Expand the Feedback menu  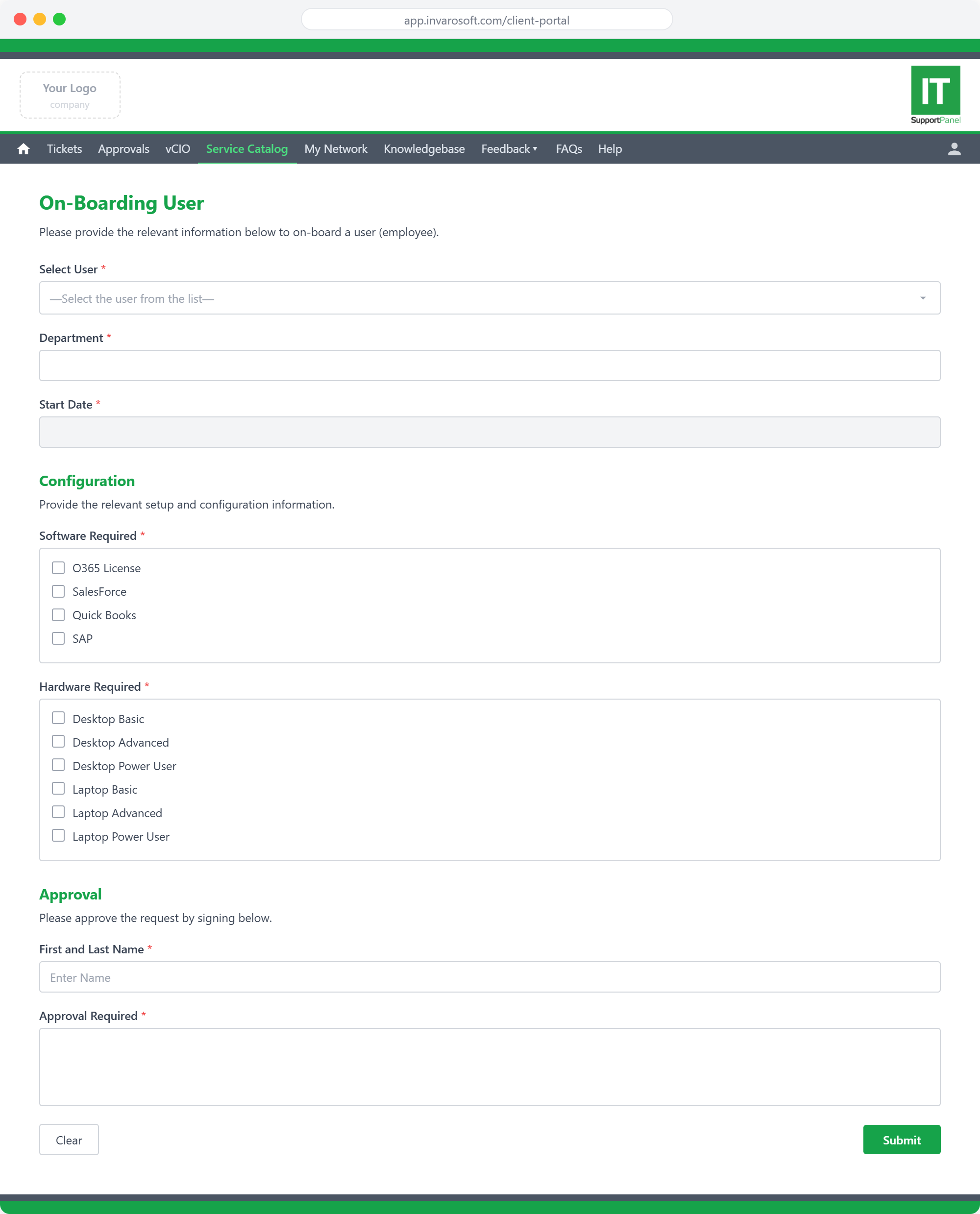509,148
